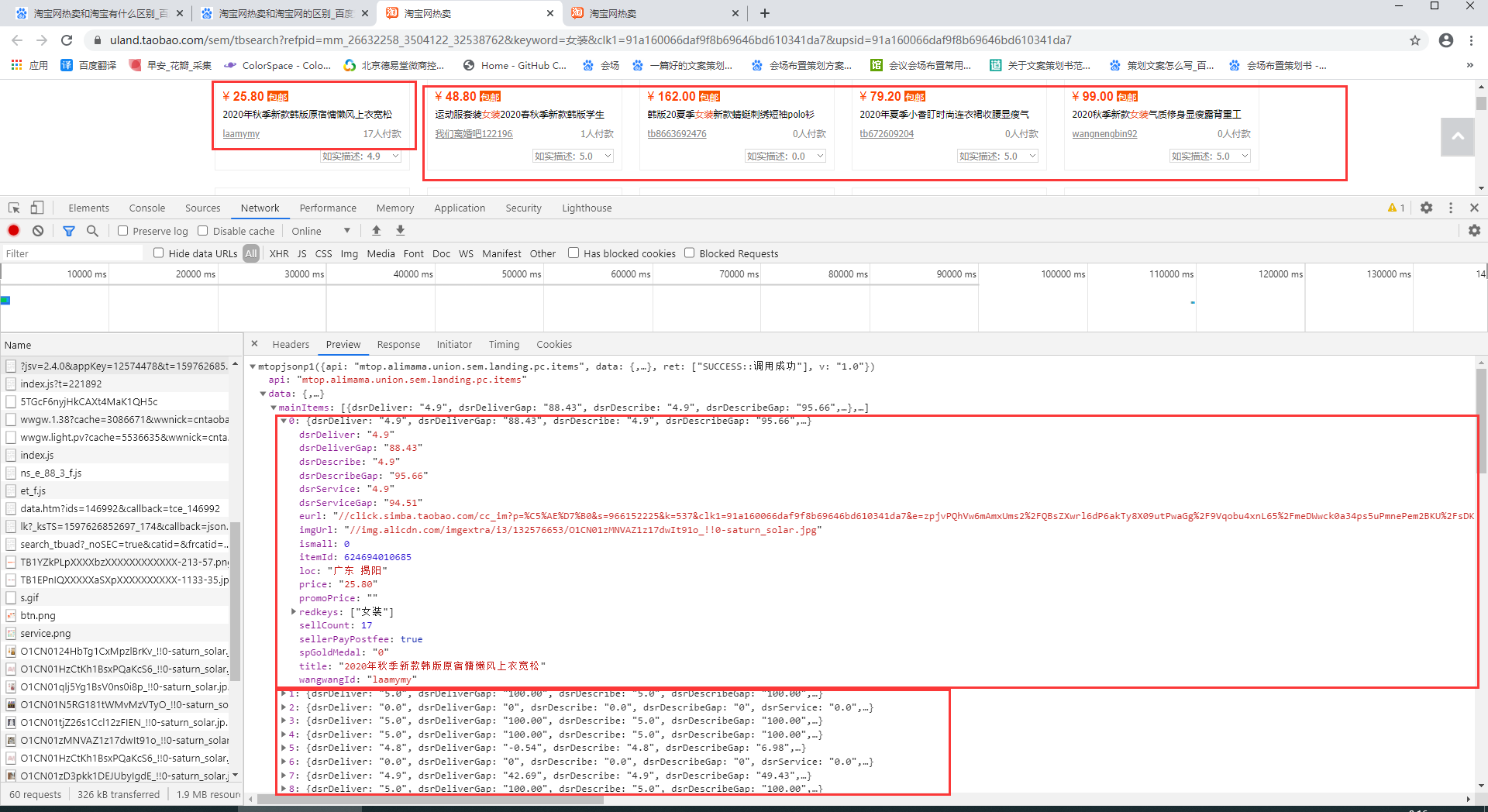Collapse mainItems entry 0
Viewport: 1488px width, 812px height.
tap(284, 421)
